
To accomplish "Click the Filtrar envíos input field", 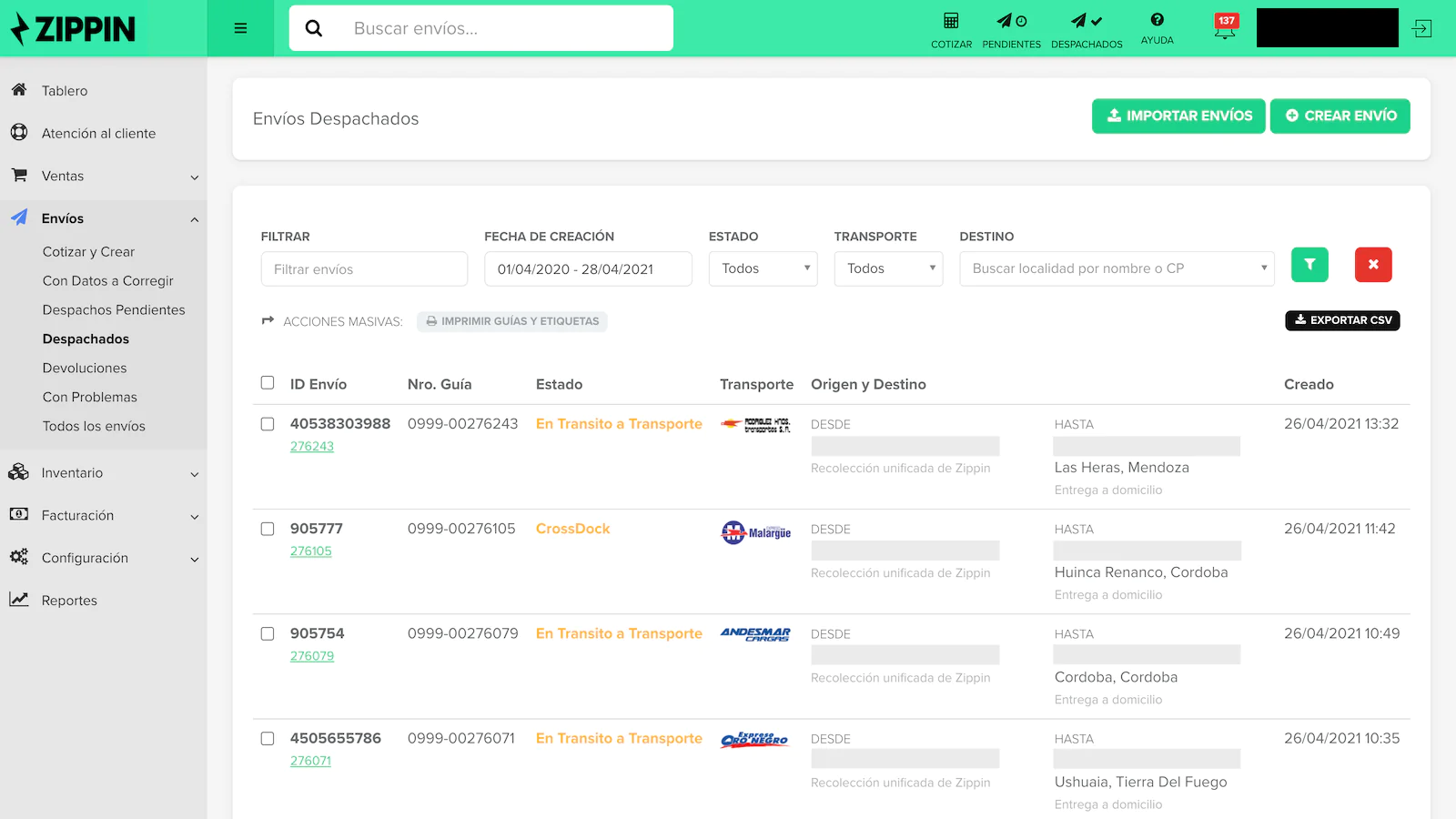I will click(x=364, y=269).
